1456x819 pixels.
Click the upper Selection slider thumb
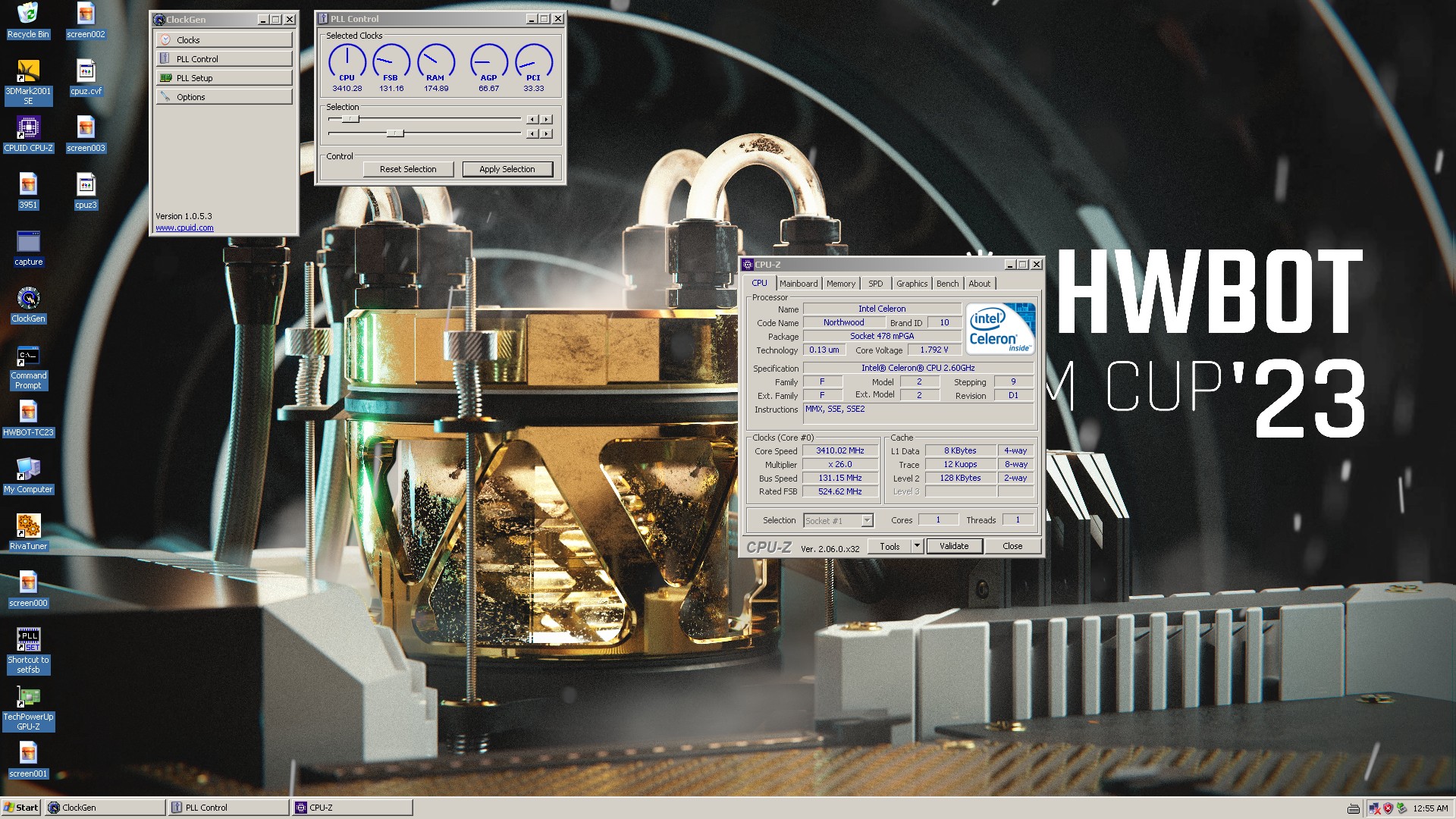tap(350, 119)
